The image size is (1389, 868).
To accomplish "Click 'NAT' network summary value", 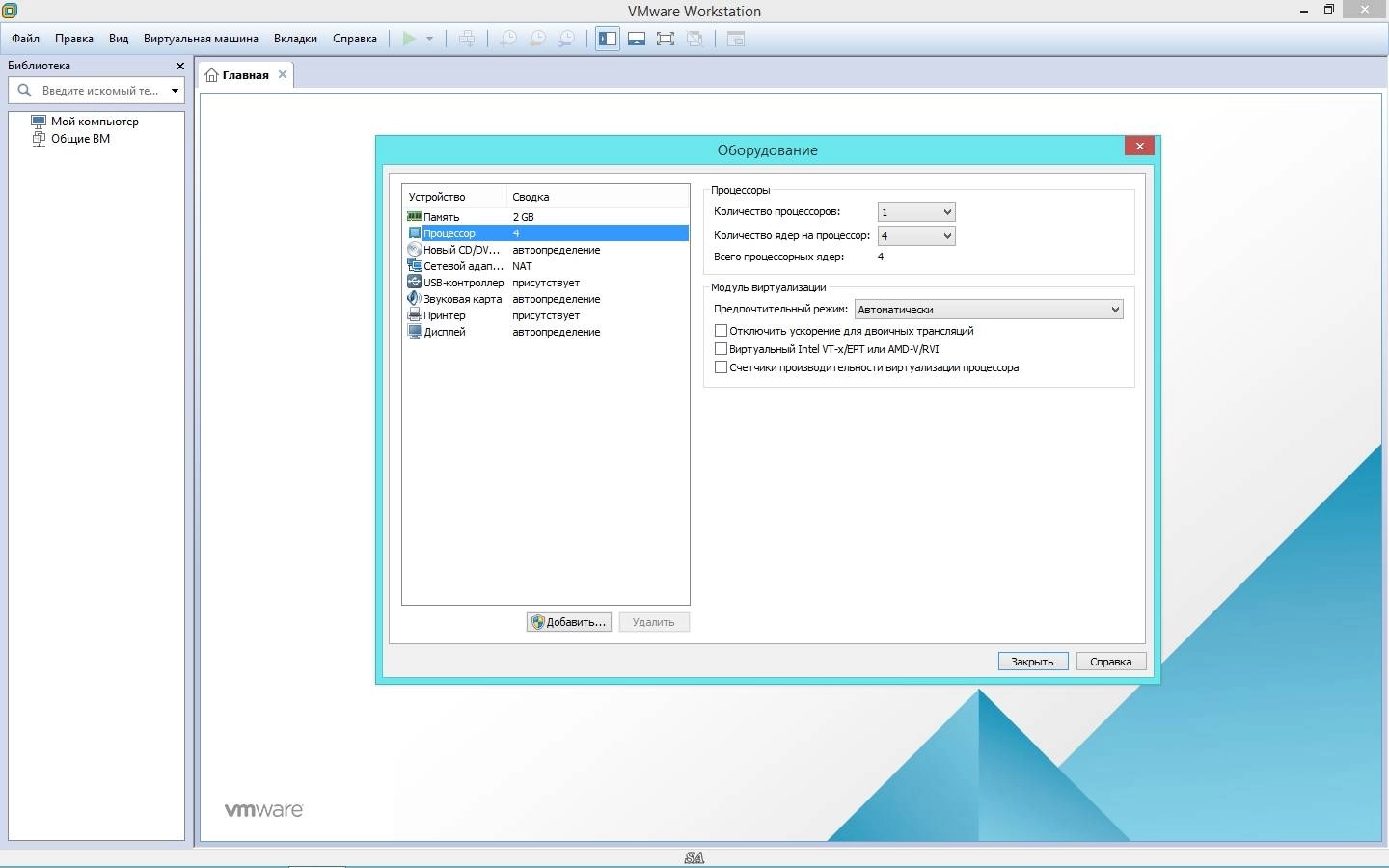I will pyautogui.click(x=522, y=266).
